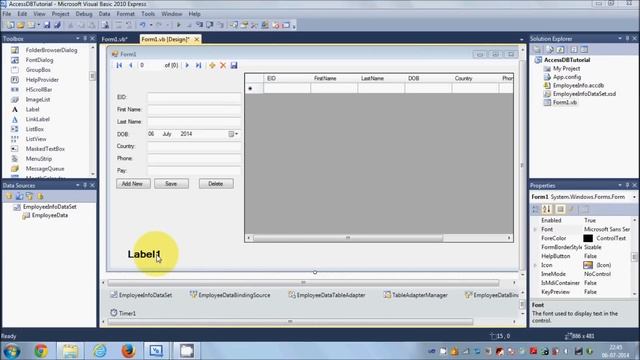Click the Add New button on form
The width and height of the screenshot is (640, 360).
tap(133, 184)
